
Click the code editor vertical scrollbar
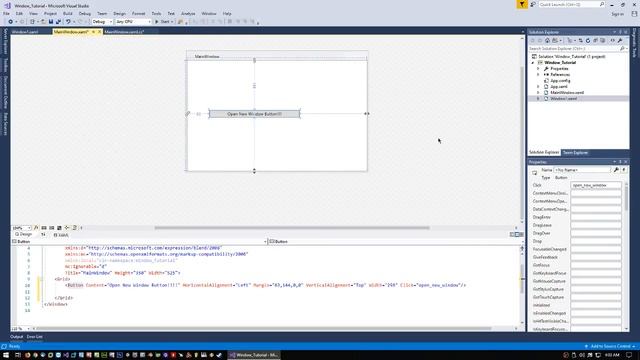pos(522,279)
